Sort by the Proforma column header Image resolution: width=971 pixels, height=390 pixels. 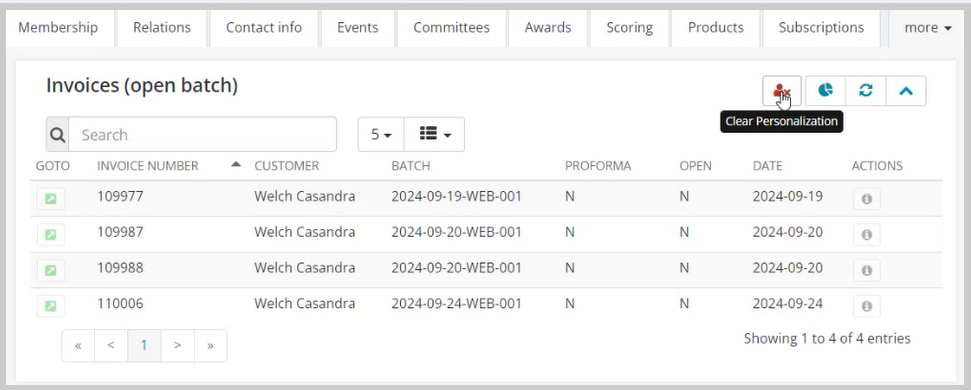click(598, 166)
